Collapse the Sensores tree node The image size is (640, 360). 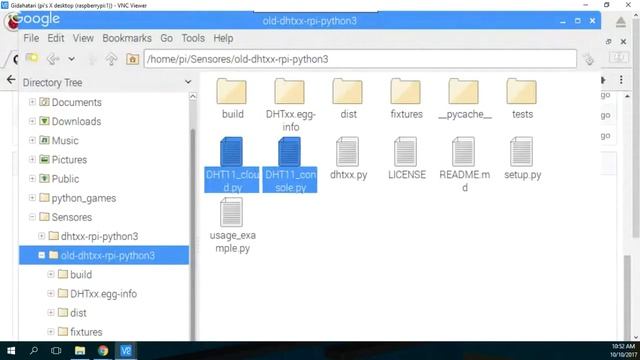click(32, 217)
